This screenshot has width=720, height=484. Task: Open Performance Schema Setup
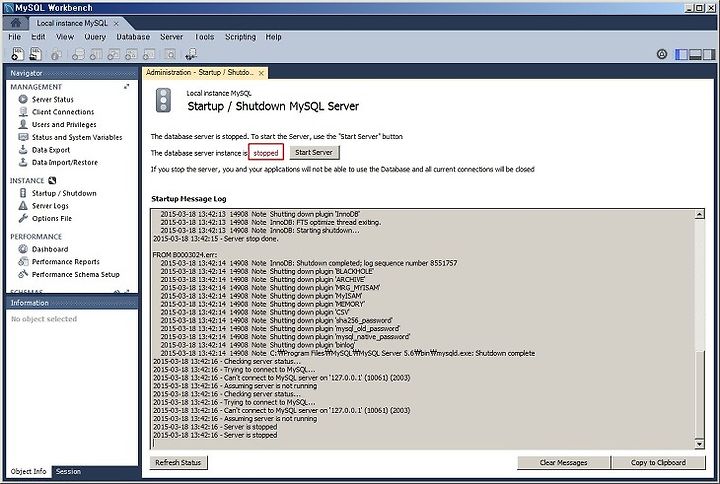tap(75, 275)
